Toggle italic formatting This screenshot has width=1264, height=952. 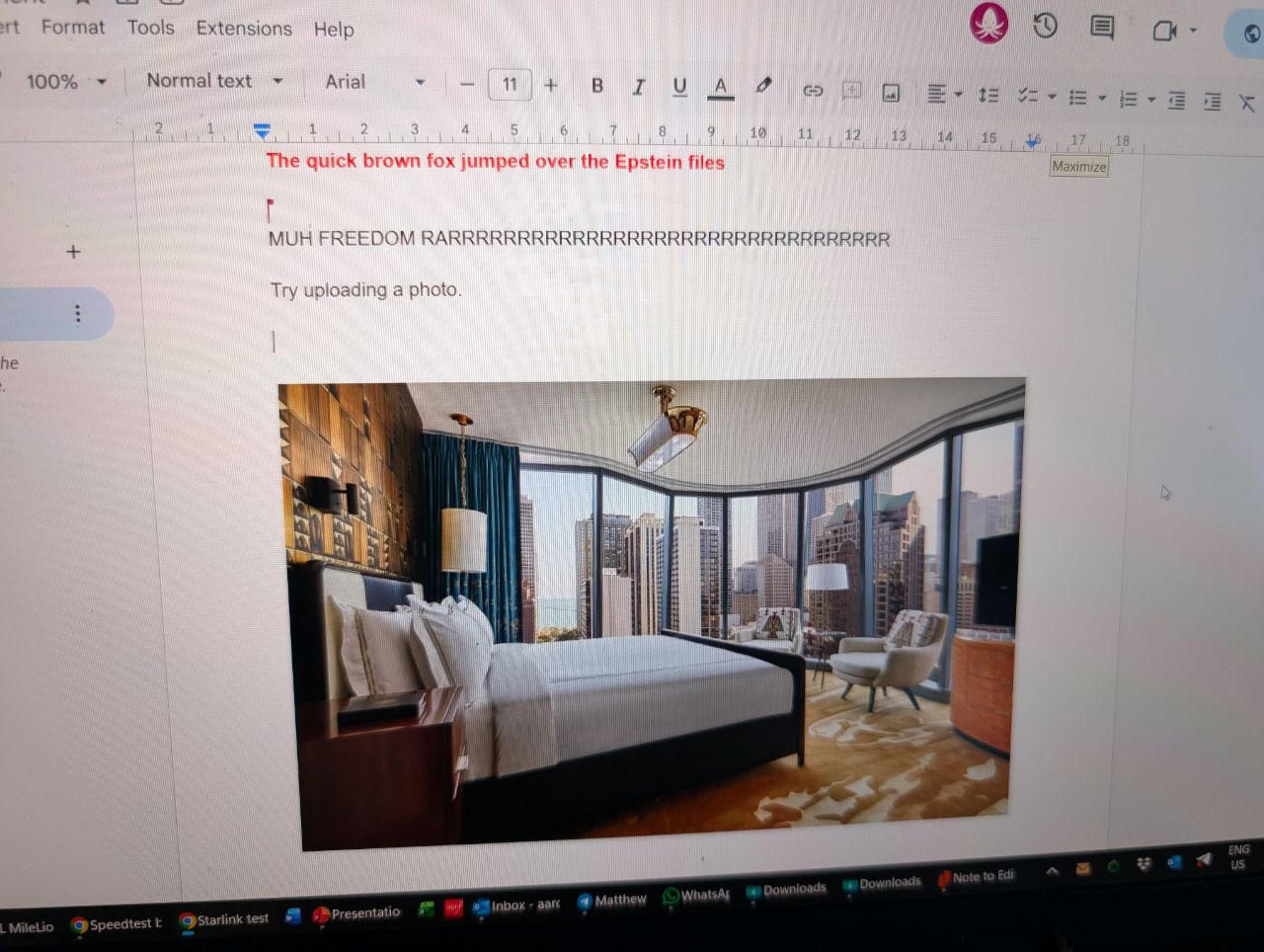(638, 87)
